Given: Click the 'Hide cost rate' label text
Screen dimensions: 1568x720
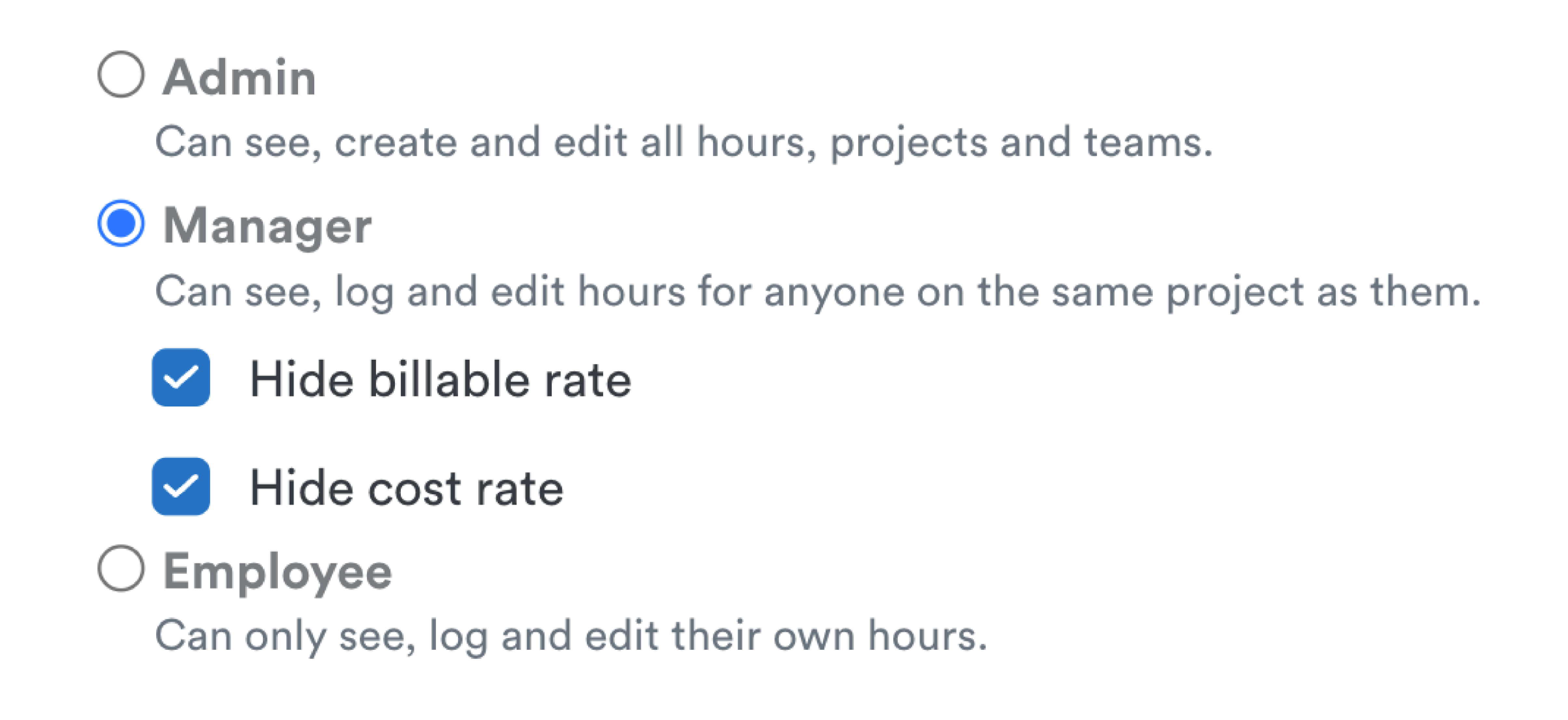Looking at the screenshot, I should click(x=407, y=488).
